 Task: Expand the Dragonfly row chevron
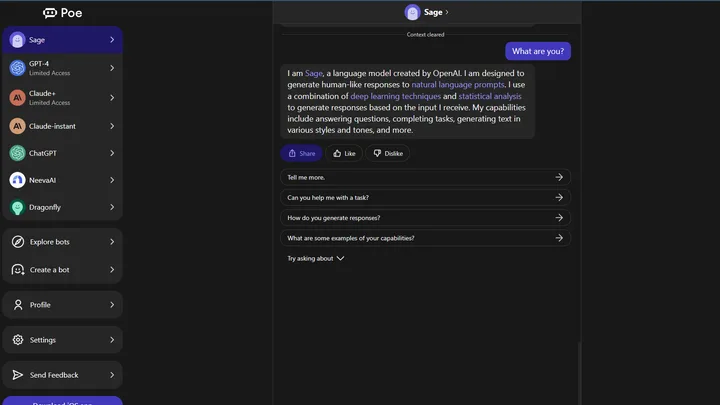[112, 207]
